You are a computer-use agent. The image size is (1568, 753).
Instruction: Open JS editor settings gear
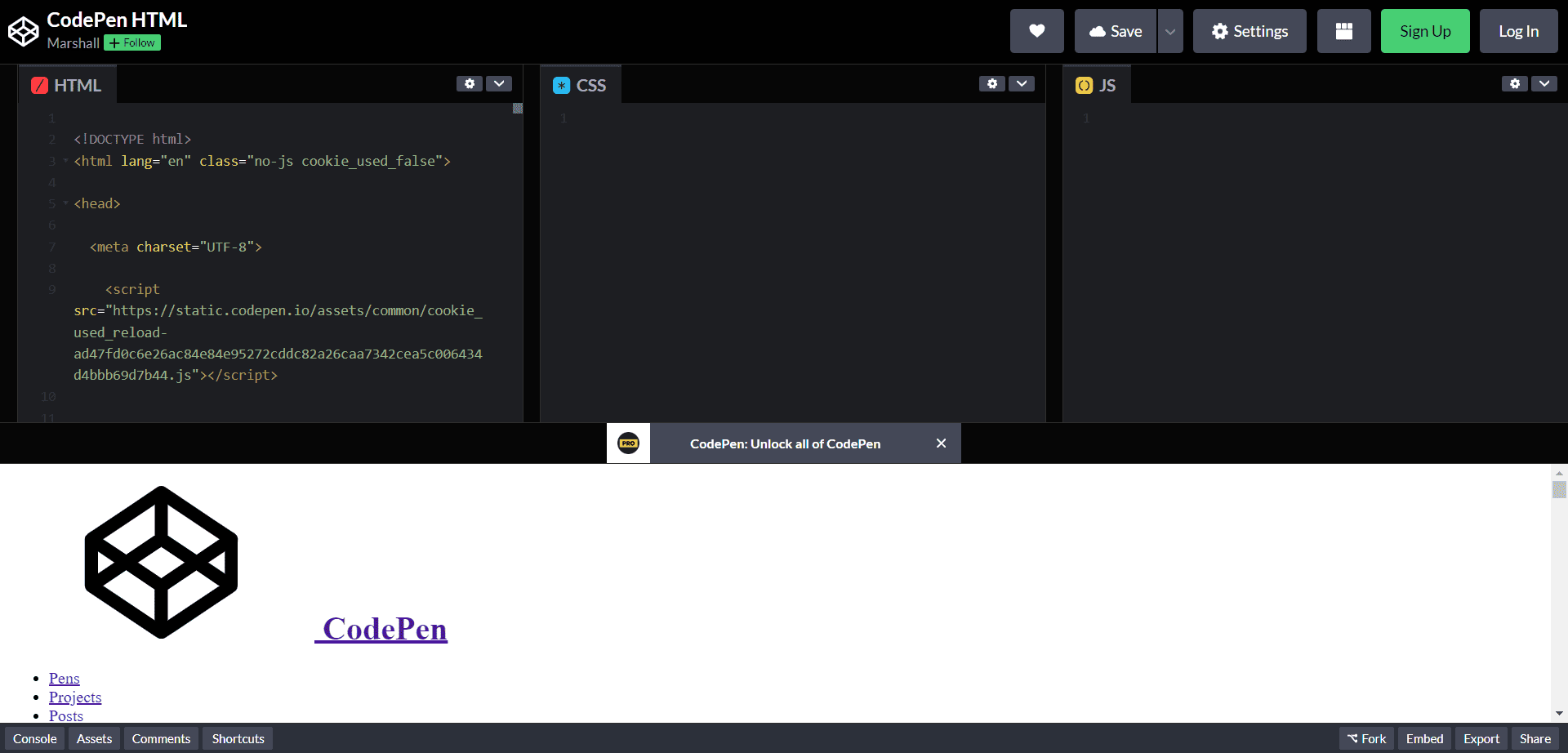[1514, 83]
